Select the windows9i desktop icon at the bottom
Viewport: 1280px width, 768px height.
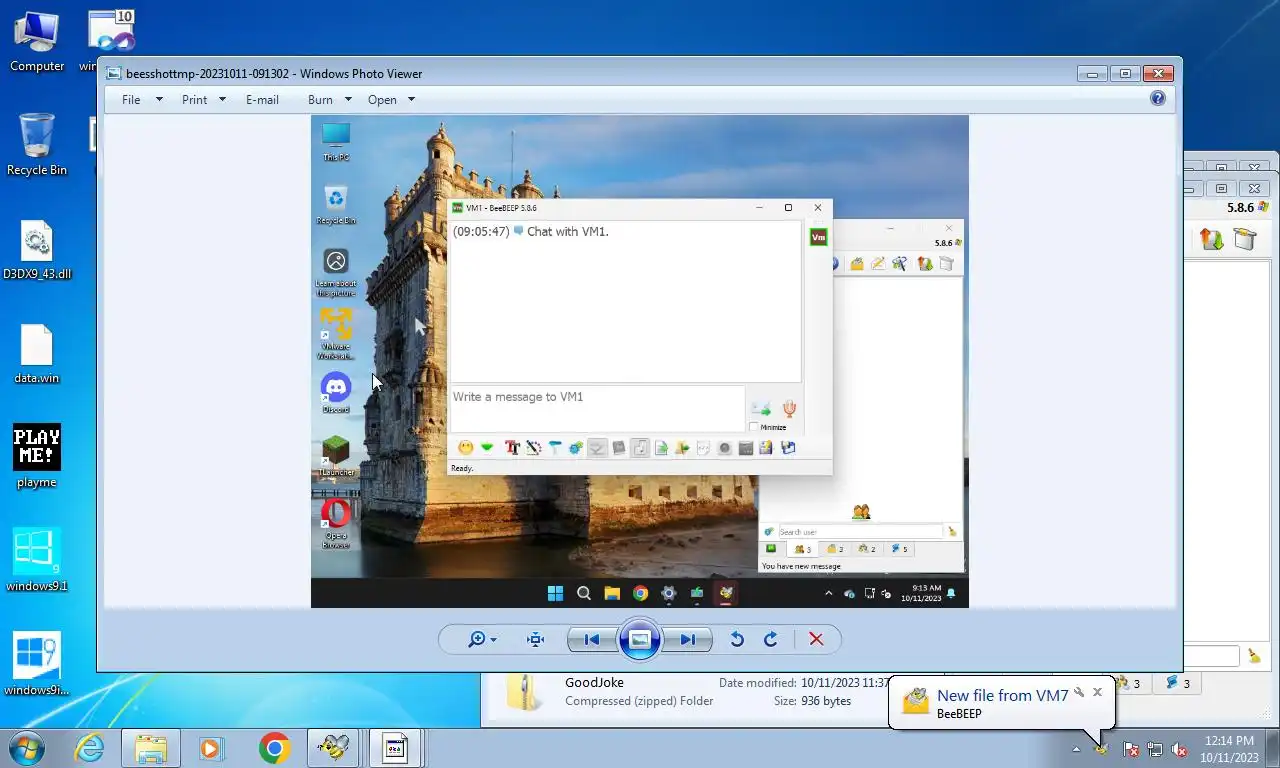(37, 664)
